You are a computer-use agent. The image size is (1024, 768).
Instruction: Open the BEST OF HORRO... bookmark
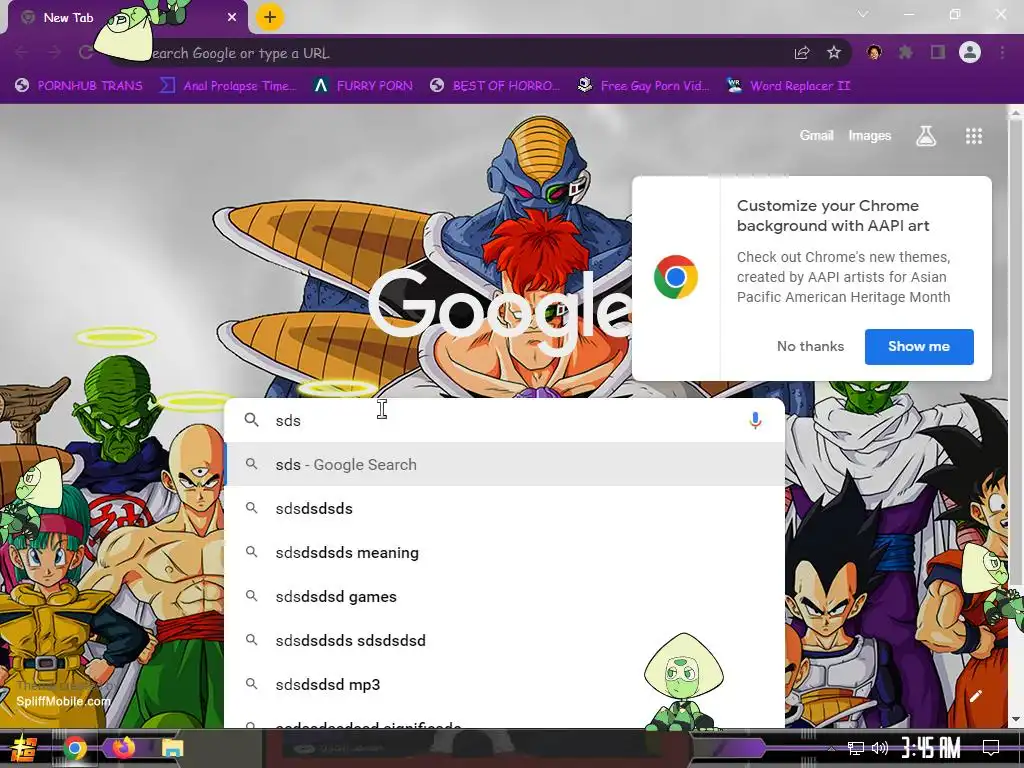(496, 86)
